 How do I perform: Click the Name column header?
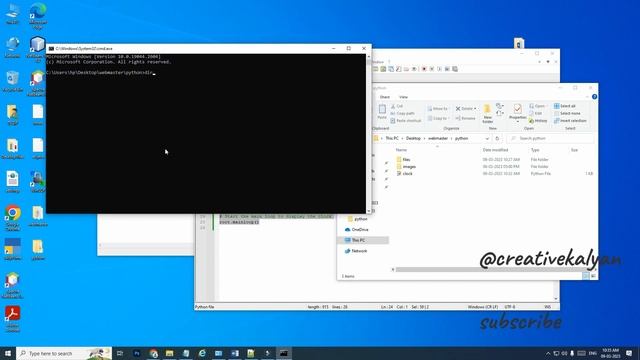pos(401,150)
